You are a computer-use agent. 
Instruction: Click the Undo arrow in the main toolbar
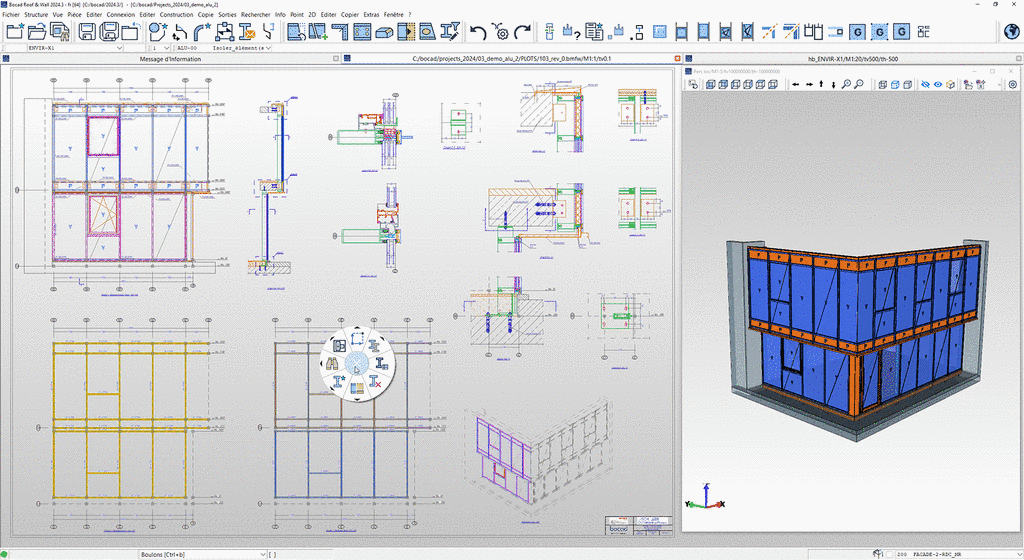click(478, 32)
